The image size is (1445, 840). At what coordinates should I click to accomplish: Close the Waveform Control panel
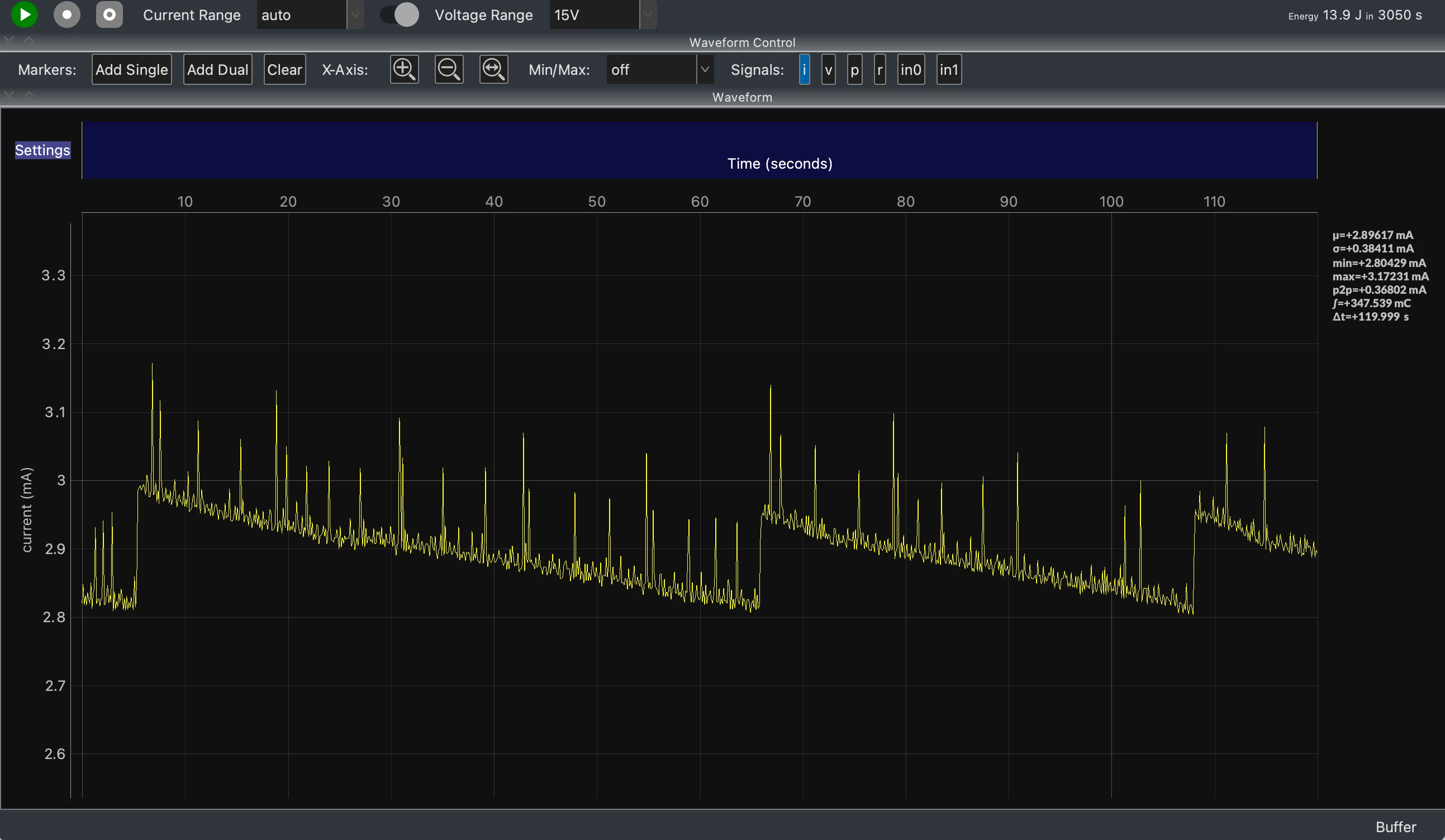[9, 40]
